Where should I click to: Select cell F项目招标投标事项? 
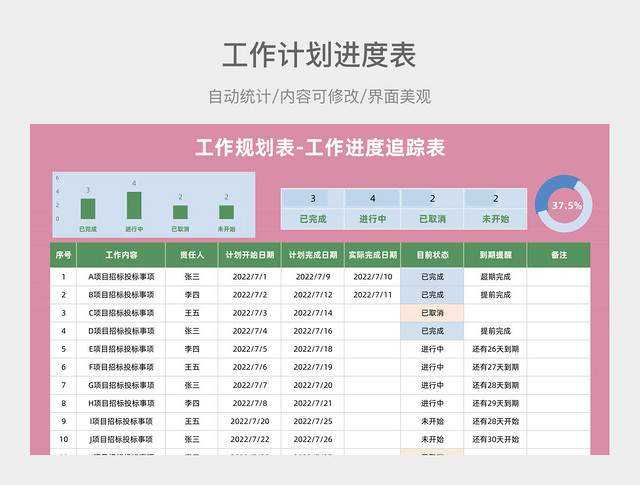coord(121,367)
